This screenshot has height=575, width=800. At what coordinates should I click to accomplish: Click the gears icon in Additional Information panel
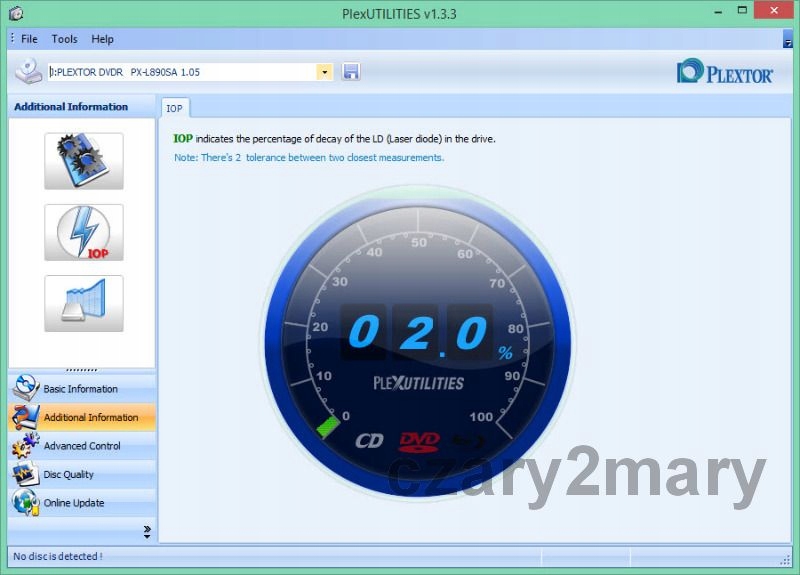pyautogui.click(x=84, y=161)
